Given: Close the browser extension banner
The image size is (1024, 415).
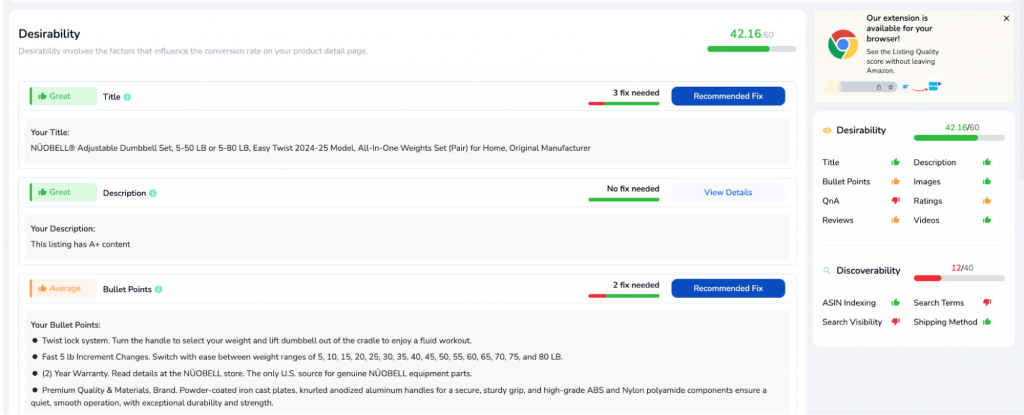Looking at the screenshot, I should 1006,19.
